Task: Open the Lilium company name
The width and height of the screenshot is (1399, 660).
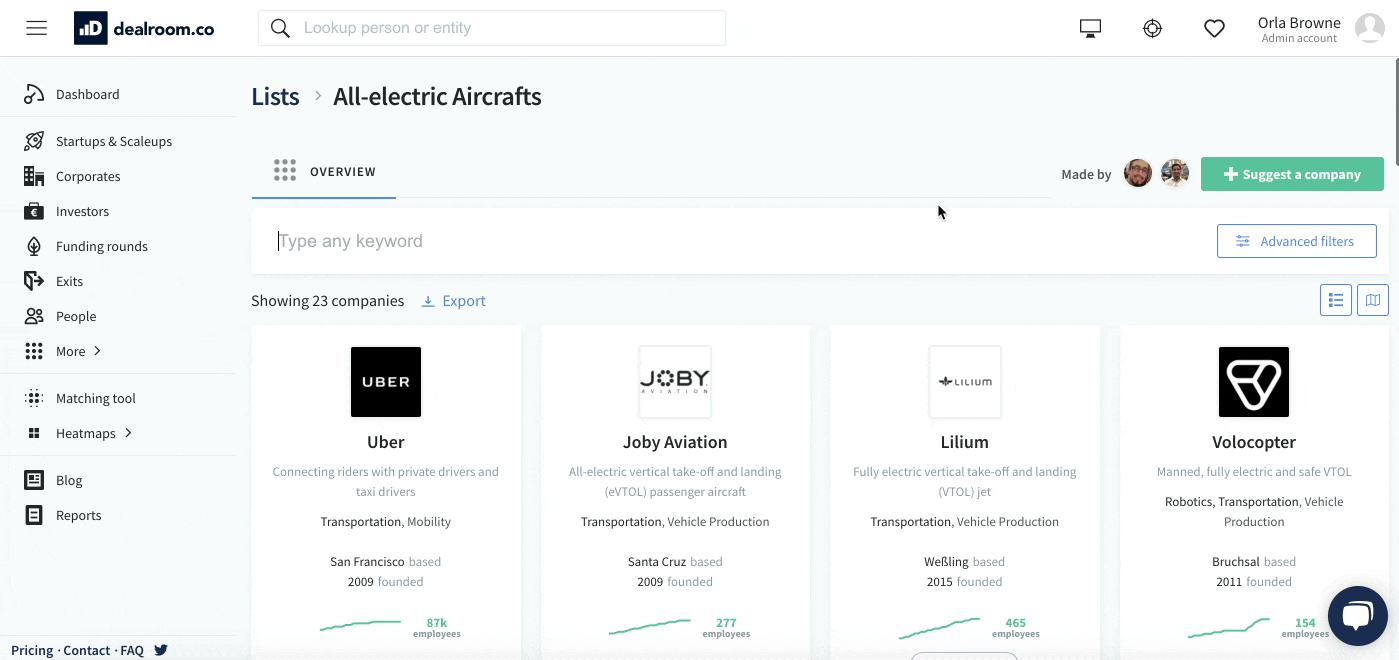Action: tap(965, 442)
